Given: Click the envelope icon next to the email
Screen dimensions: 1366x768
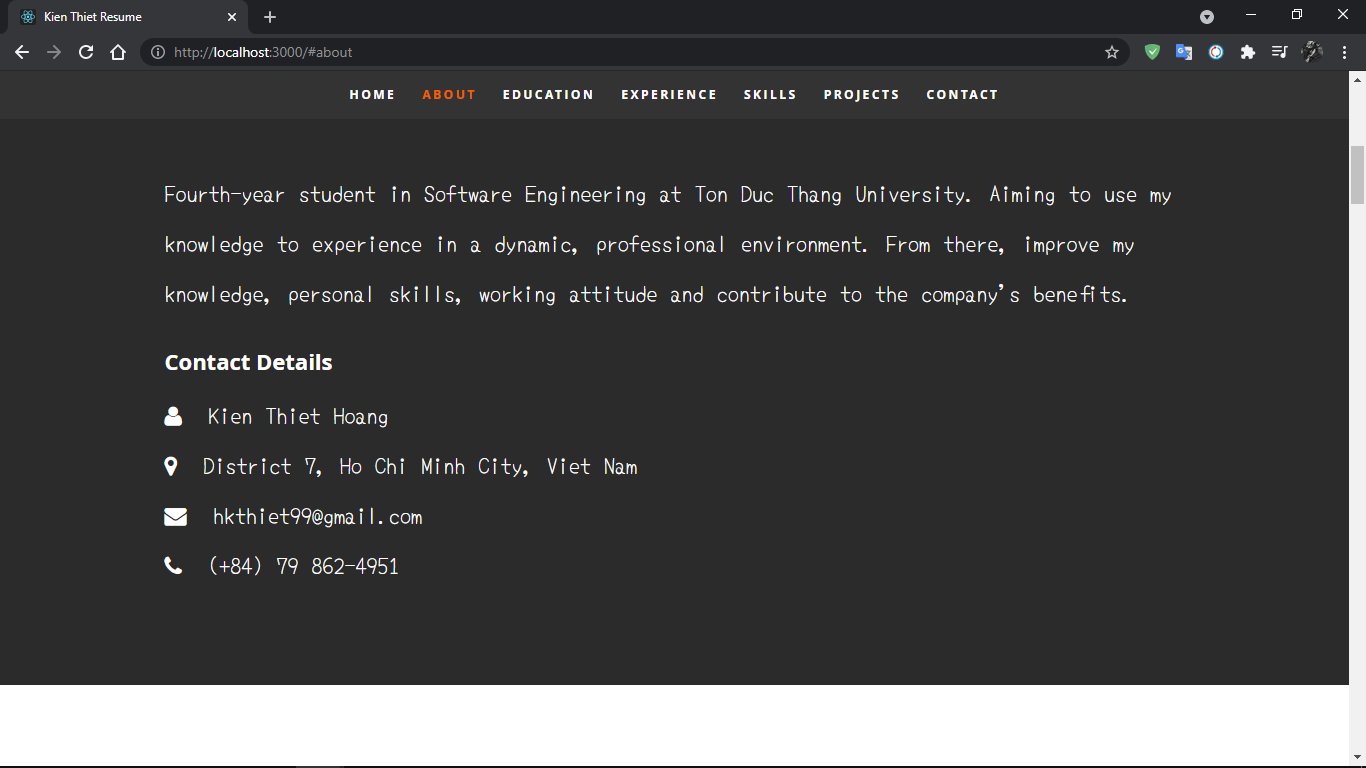Looking at the screenshot, I should pyautogui.click(x=176, y=517).
